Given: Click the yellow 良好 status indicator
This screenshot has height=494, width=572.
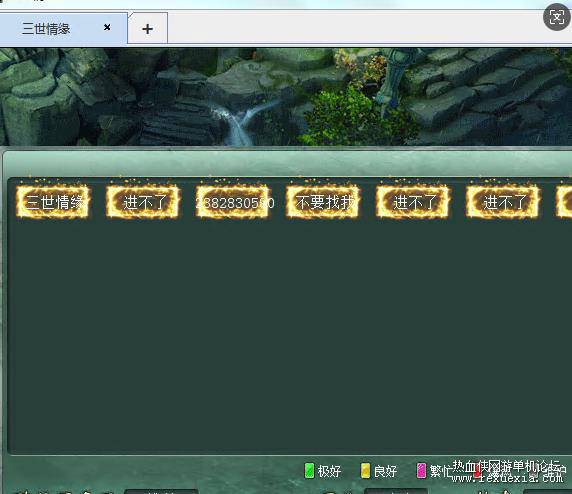Looking at the screenshot, I should 365,471.
